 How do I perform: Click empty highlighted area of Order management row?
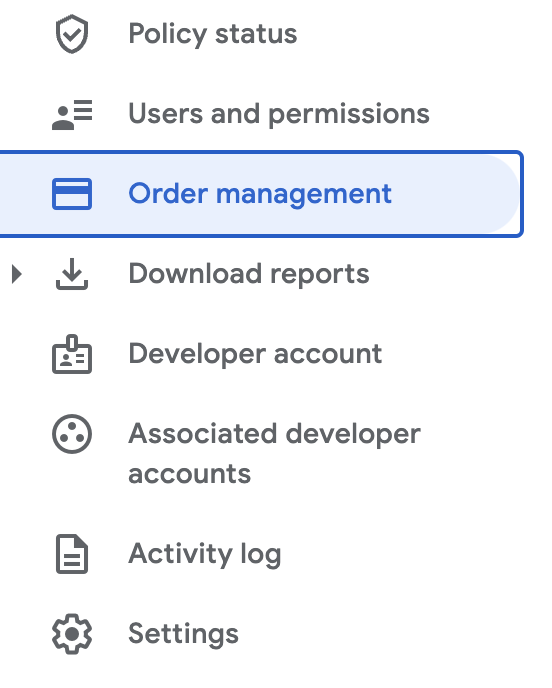454,194
